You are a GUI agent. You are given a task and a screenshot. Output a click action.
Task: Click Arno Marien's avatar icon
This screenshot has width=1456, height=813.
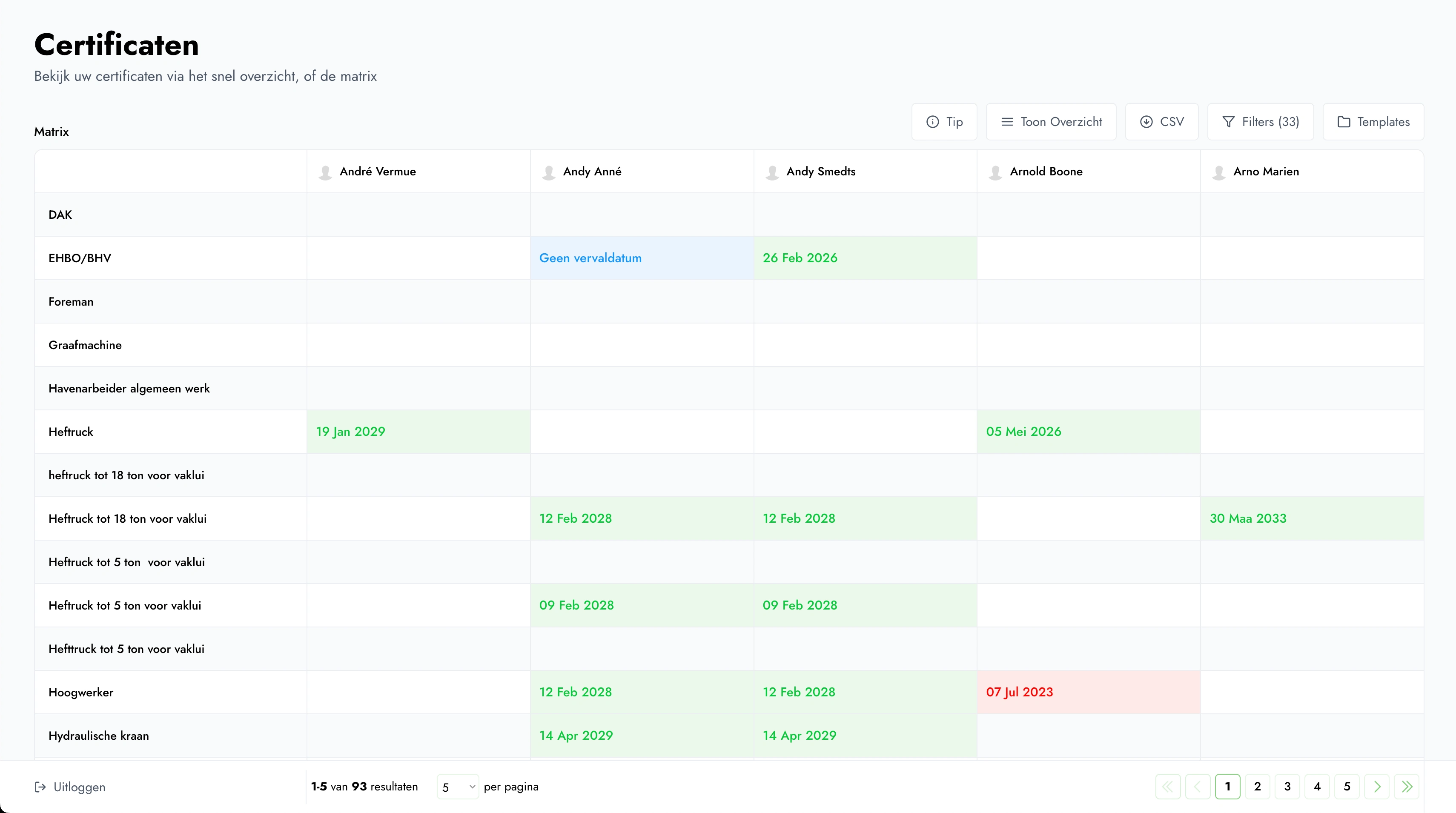coord(1218,172)
